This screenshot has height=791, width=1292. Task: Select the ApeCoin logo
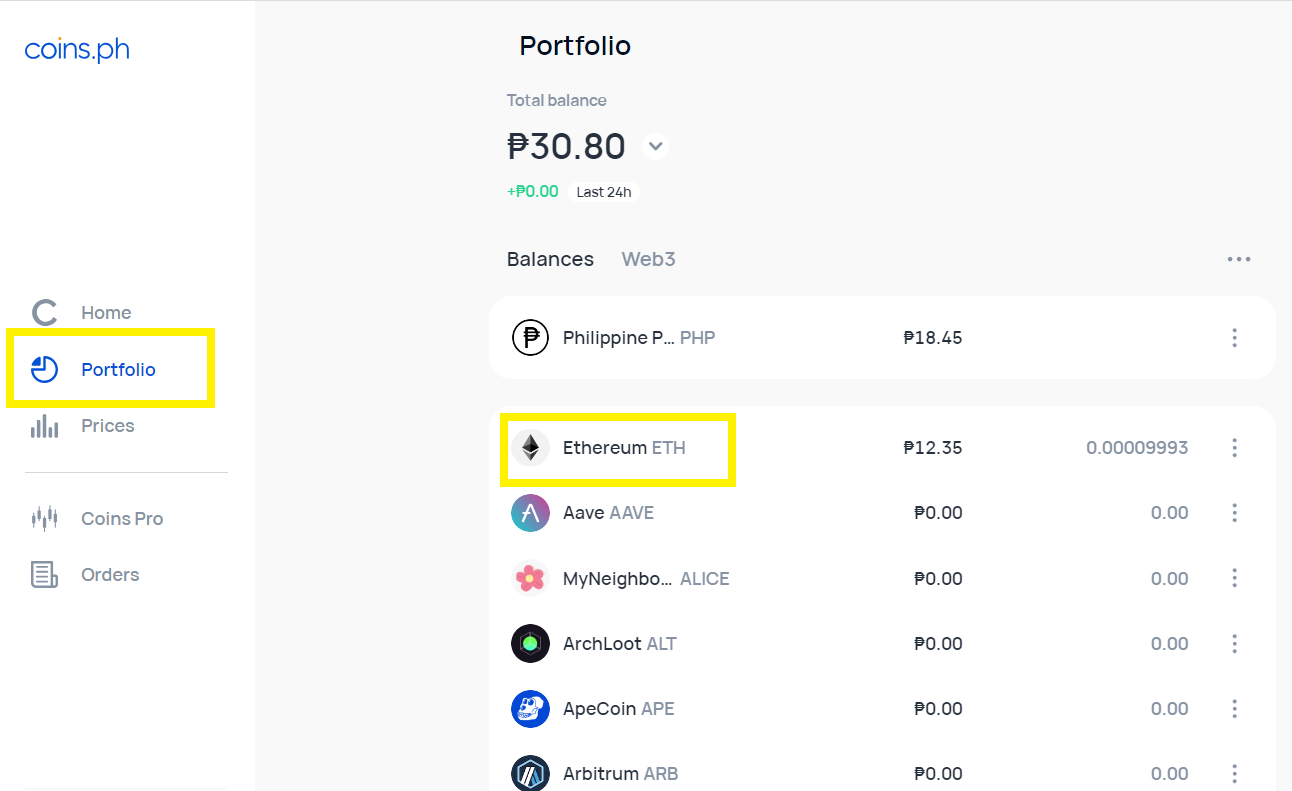[x=530, y=708]
